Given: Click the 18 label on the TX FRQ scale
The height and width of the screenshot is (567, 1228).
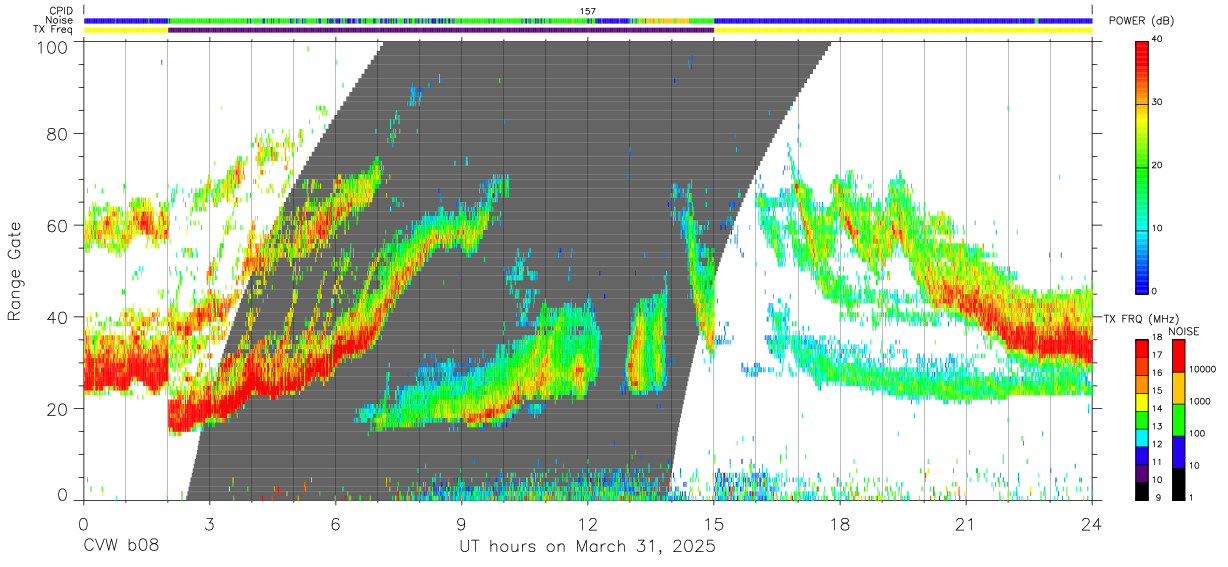Looking at the screenshot, I should tap(1157, 338).
